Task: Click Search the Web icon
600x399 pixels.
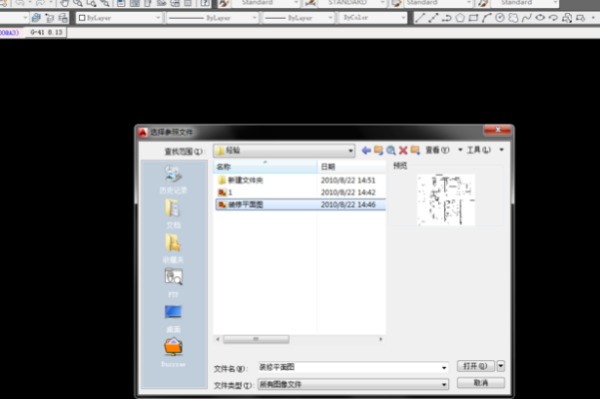Action: coord(391,150)
